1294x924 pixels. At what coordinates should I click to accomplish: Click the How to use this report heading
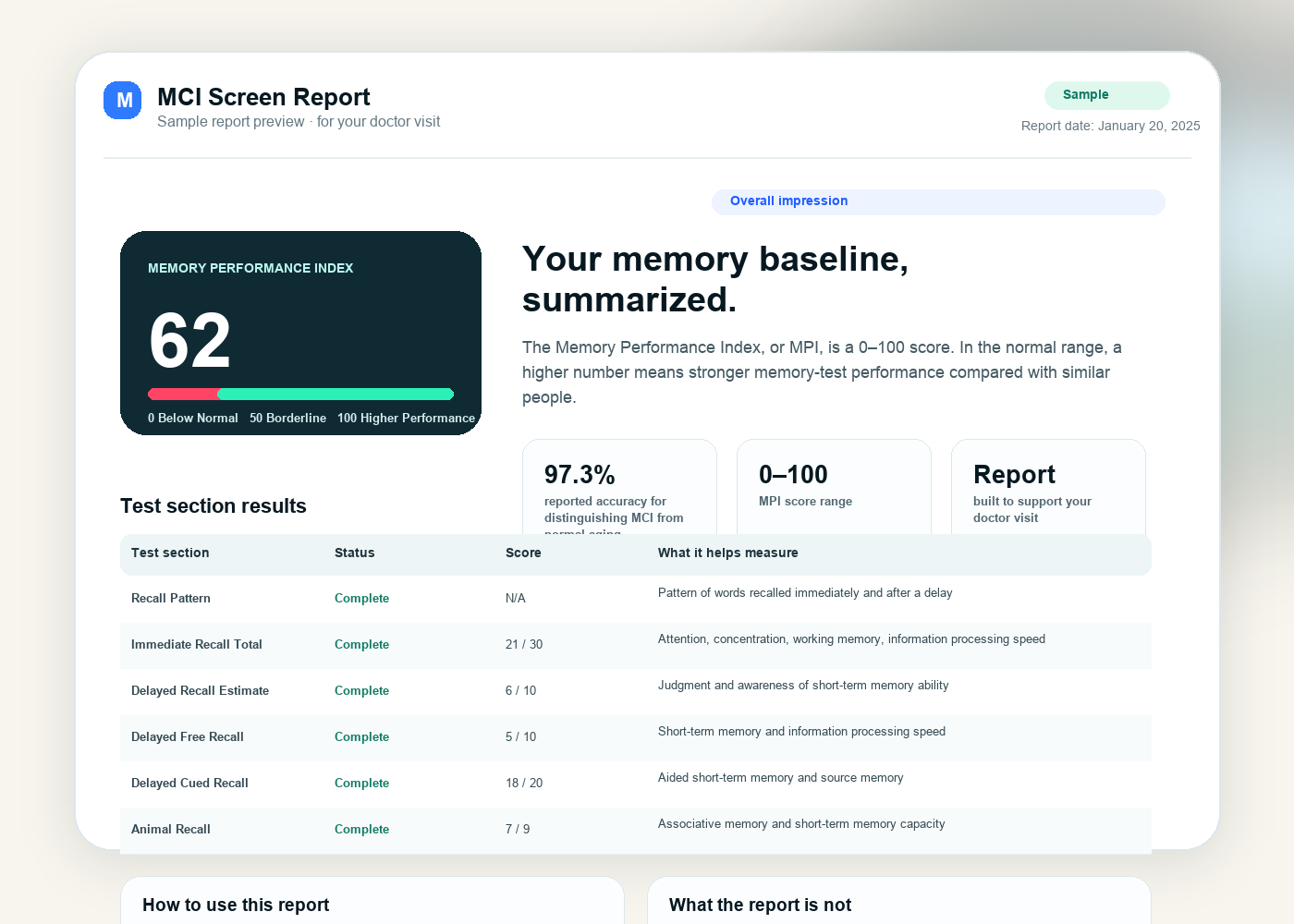point(236,905)
